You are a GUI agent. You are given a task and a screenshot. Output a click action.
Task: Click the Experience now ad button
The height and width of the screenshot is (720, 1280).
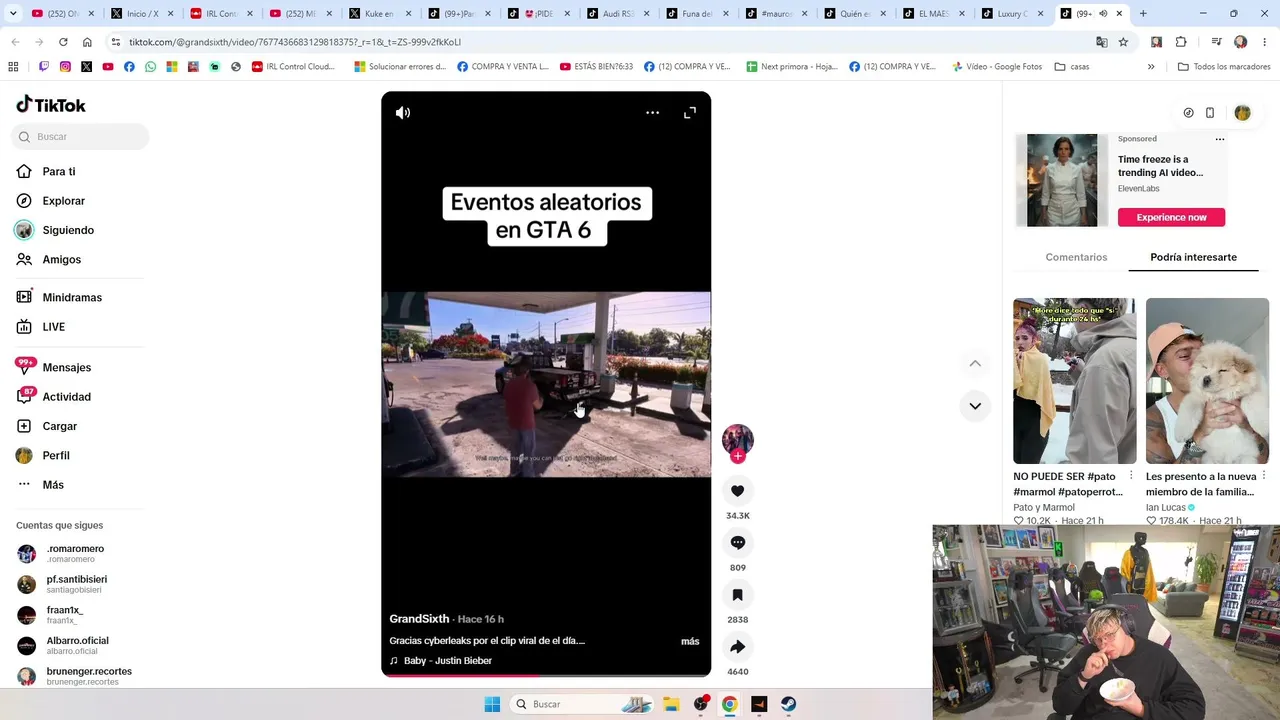coord(1171,217)
